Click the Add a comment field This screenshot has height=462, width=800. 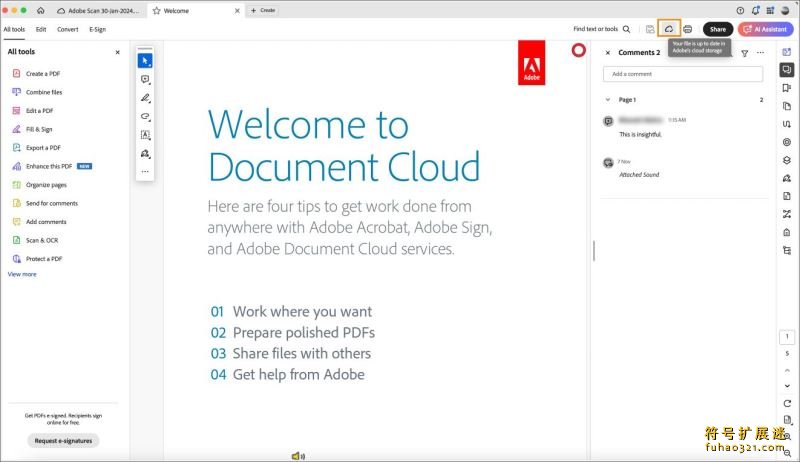tap(683, 74)
